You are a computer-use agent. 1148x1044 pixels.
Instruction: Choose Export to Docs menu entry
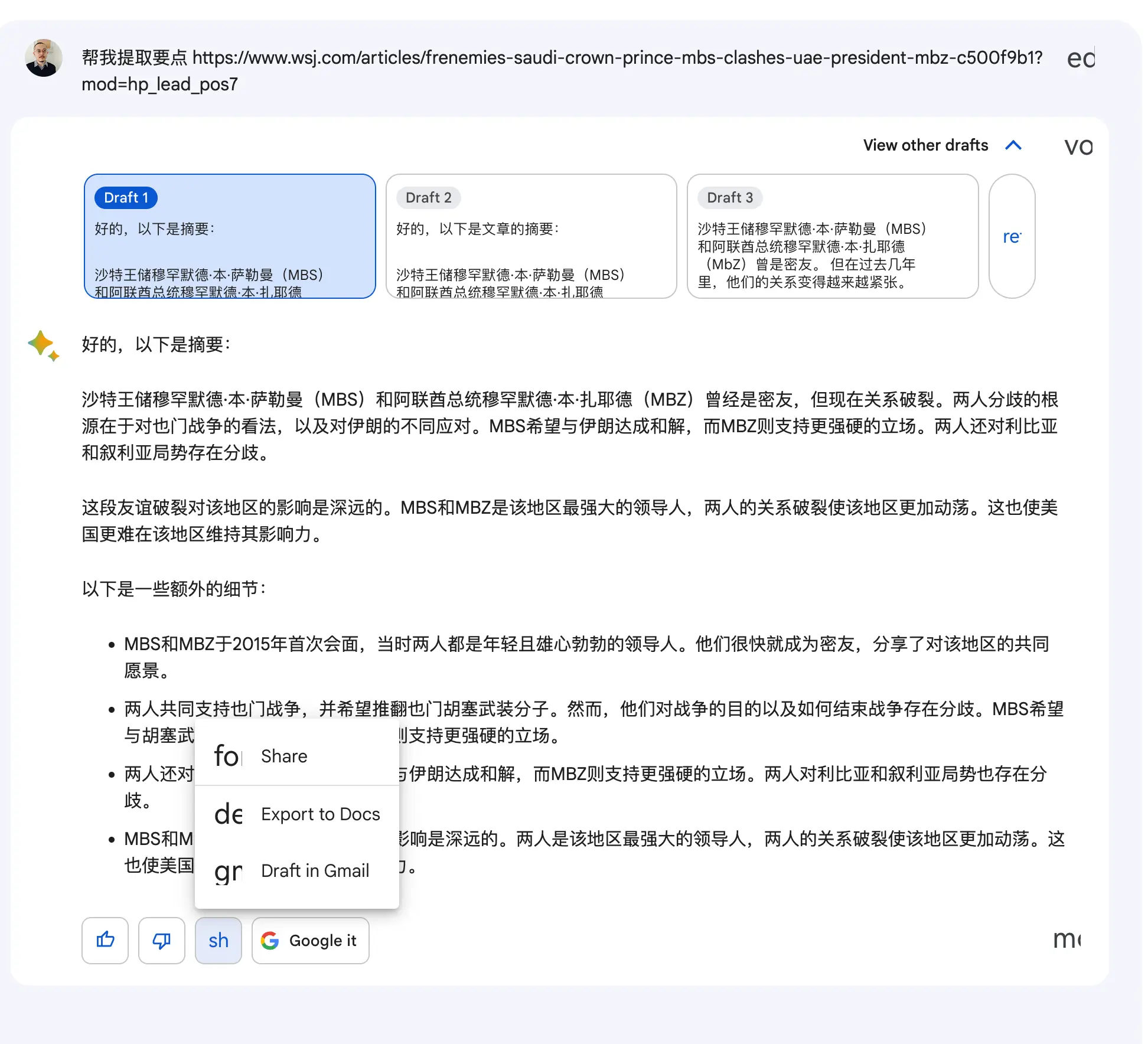pyautogui.click(x=297, y=814)
